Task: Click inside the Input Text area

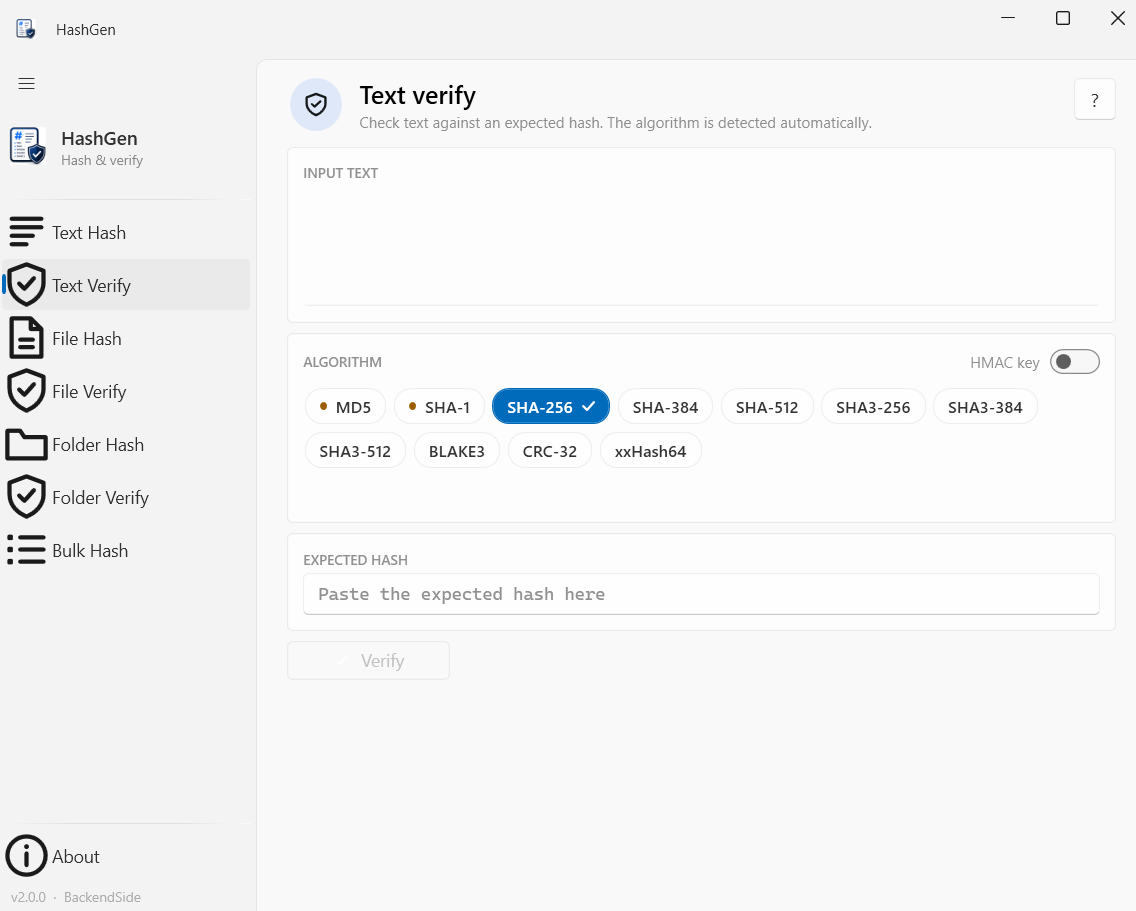Action: tap(701, 246)
